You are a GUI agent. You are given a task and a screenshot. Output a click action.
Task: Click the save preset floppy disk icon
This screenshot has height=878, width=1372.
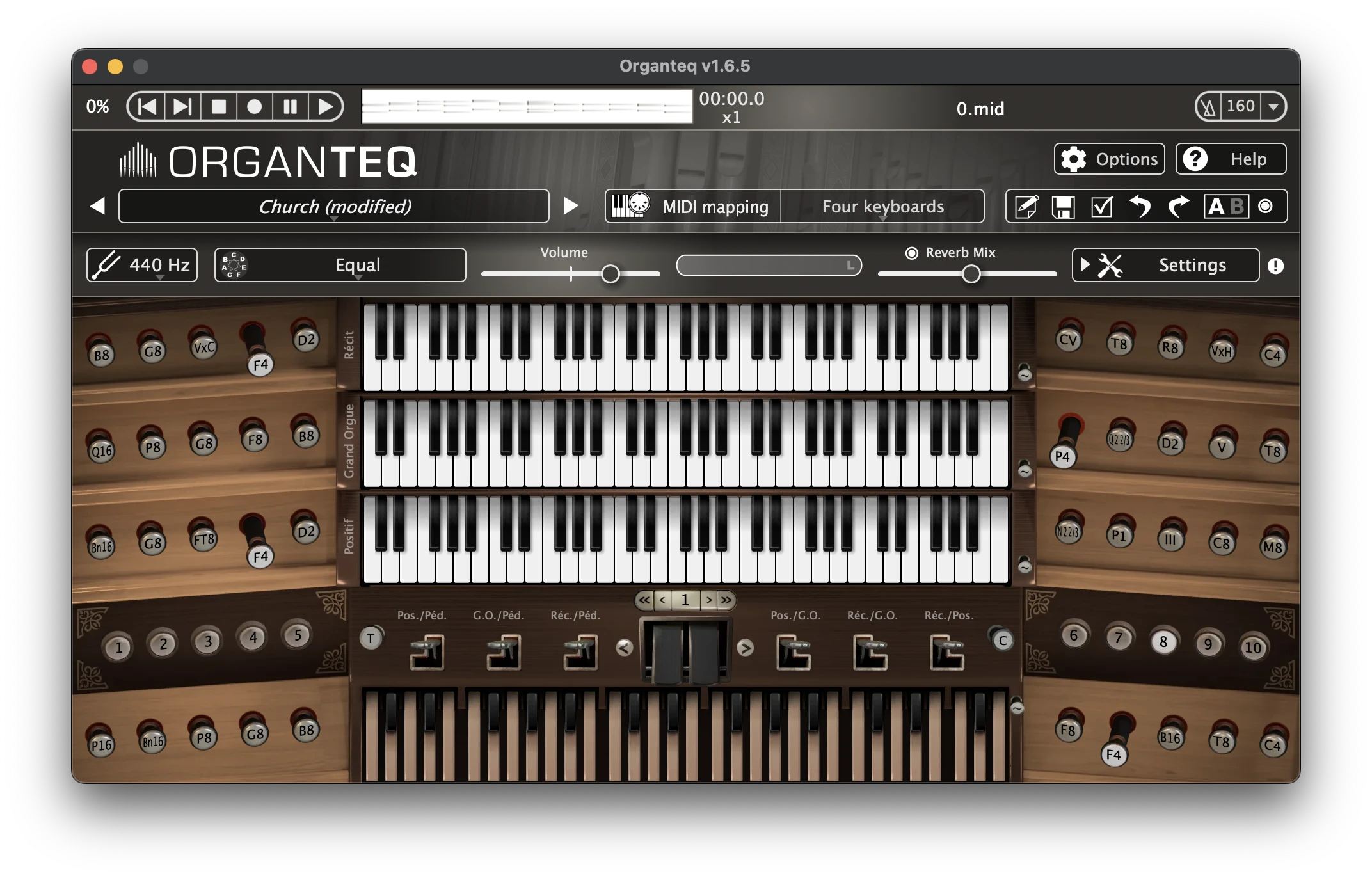click(1063, 207)
